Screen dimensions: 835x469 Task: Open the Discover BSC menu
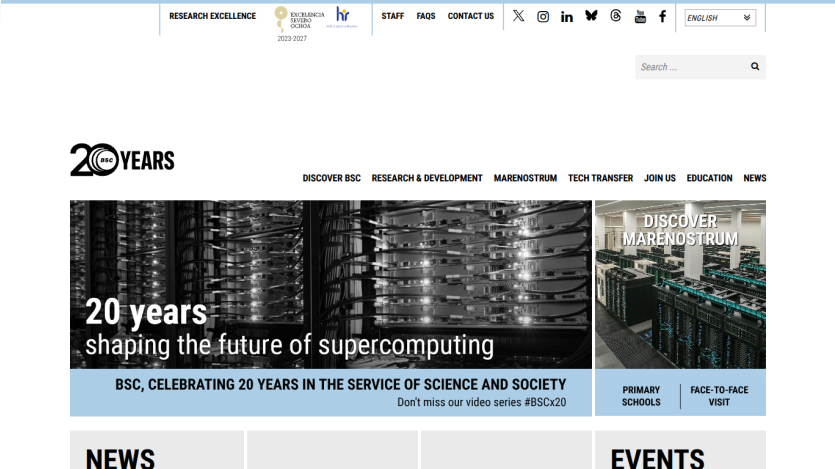click(x=331, y=178)
